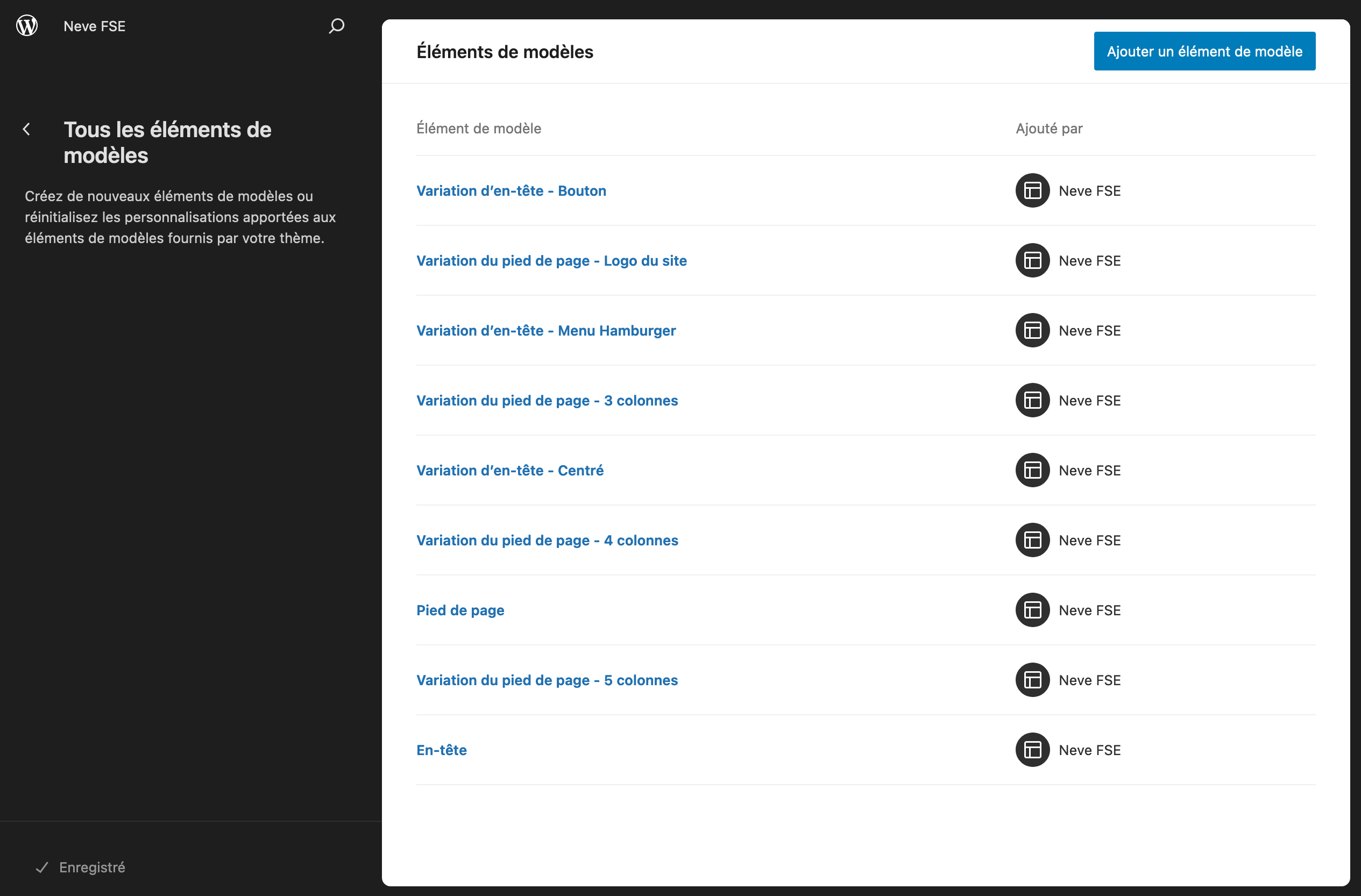Click the theme icon in the En-tête row

[x=1032, y=750]
